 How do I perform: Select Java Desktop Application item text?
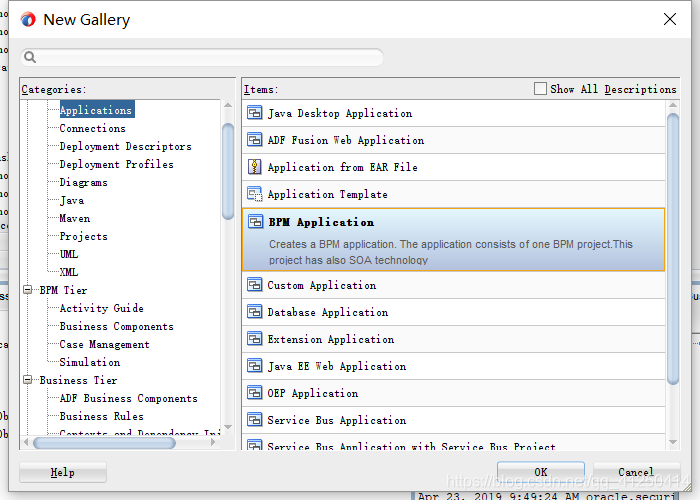[340, 113]
